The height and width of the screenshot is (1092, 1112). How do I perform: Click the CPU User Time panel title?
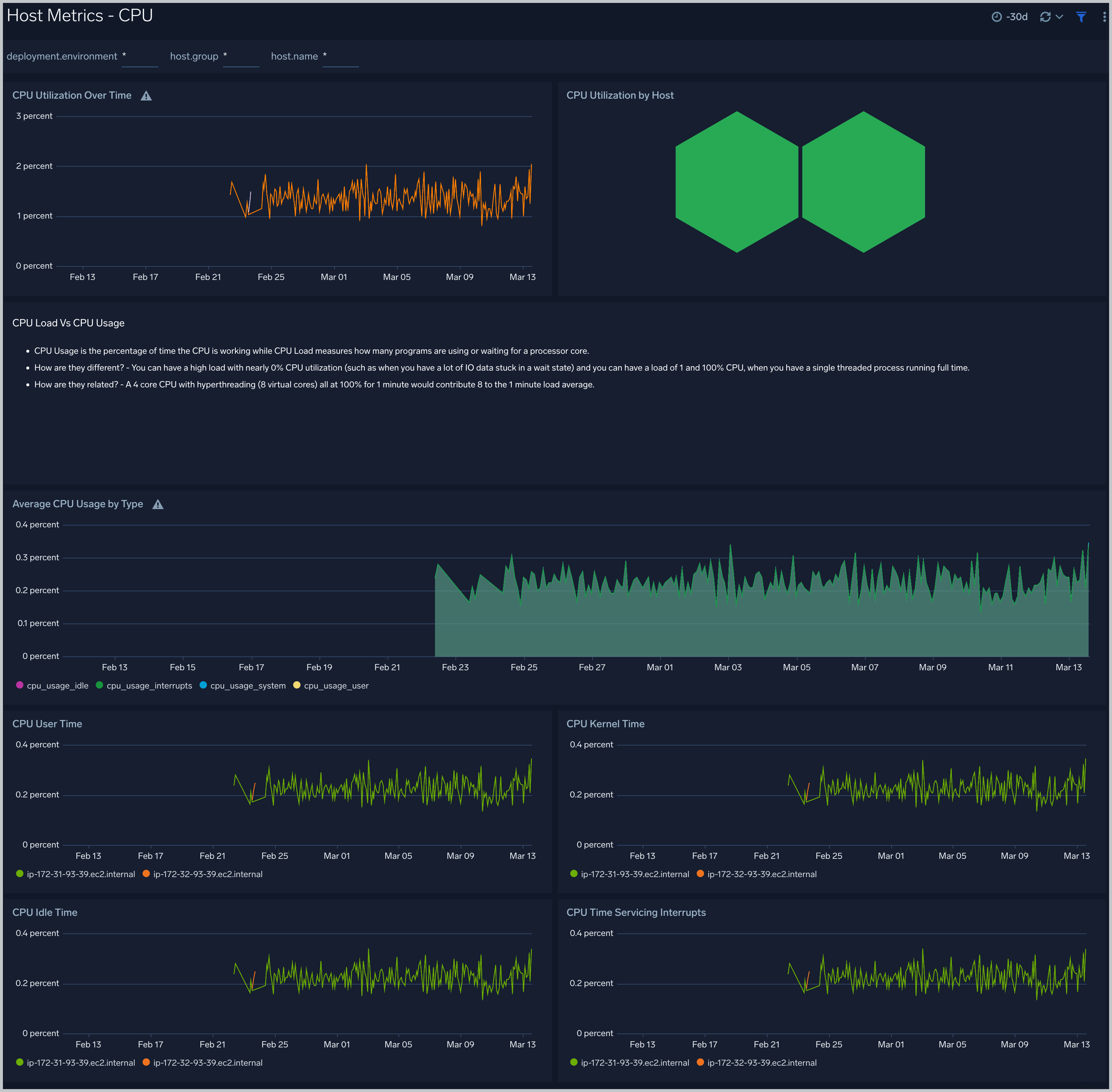[47, 724]
